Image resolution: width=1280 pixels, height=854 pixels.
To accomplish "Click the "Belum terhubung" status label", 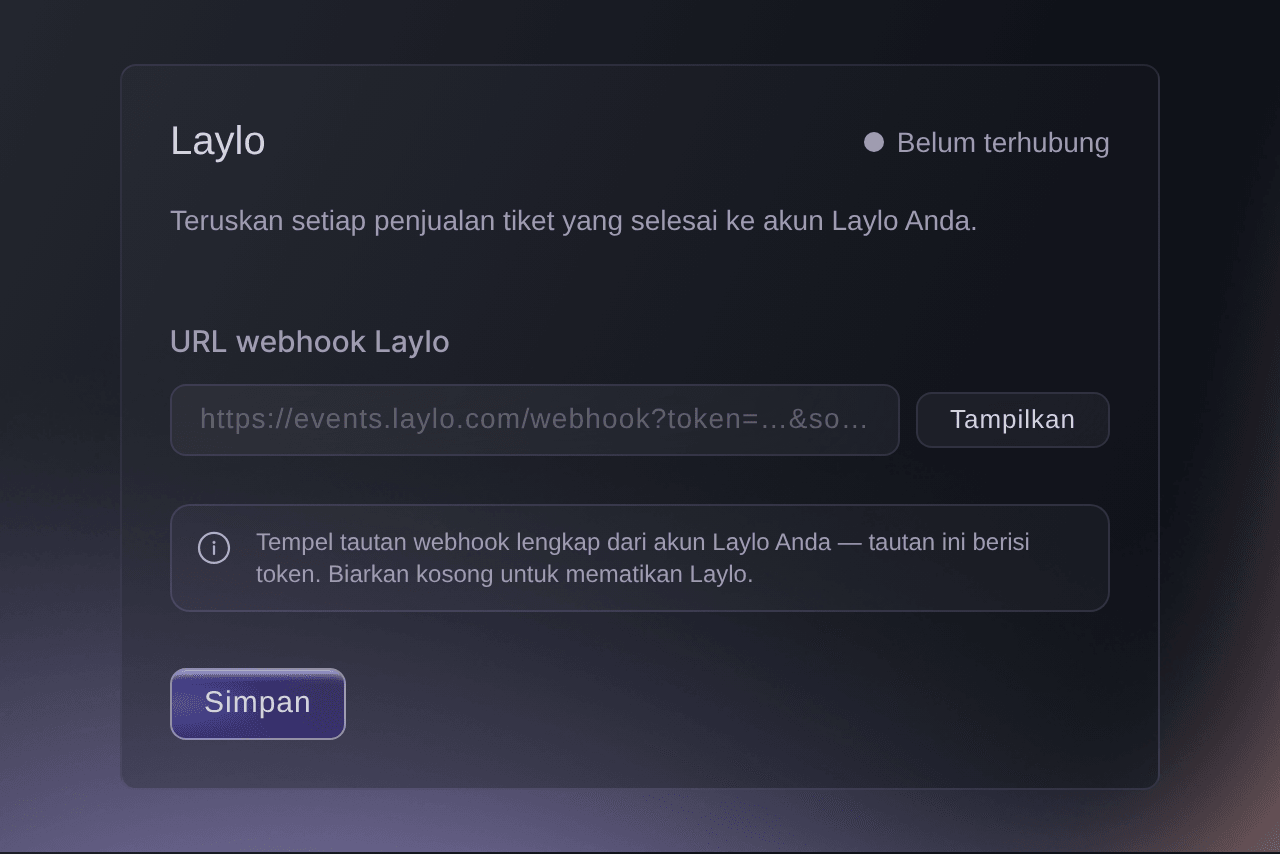I will coord(1003,143).
